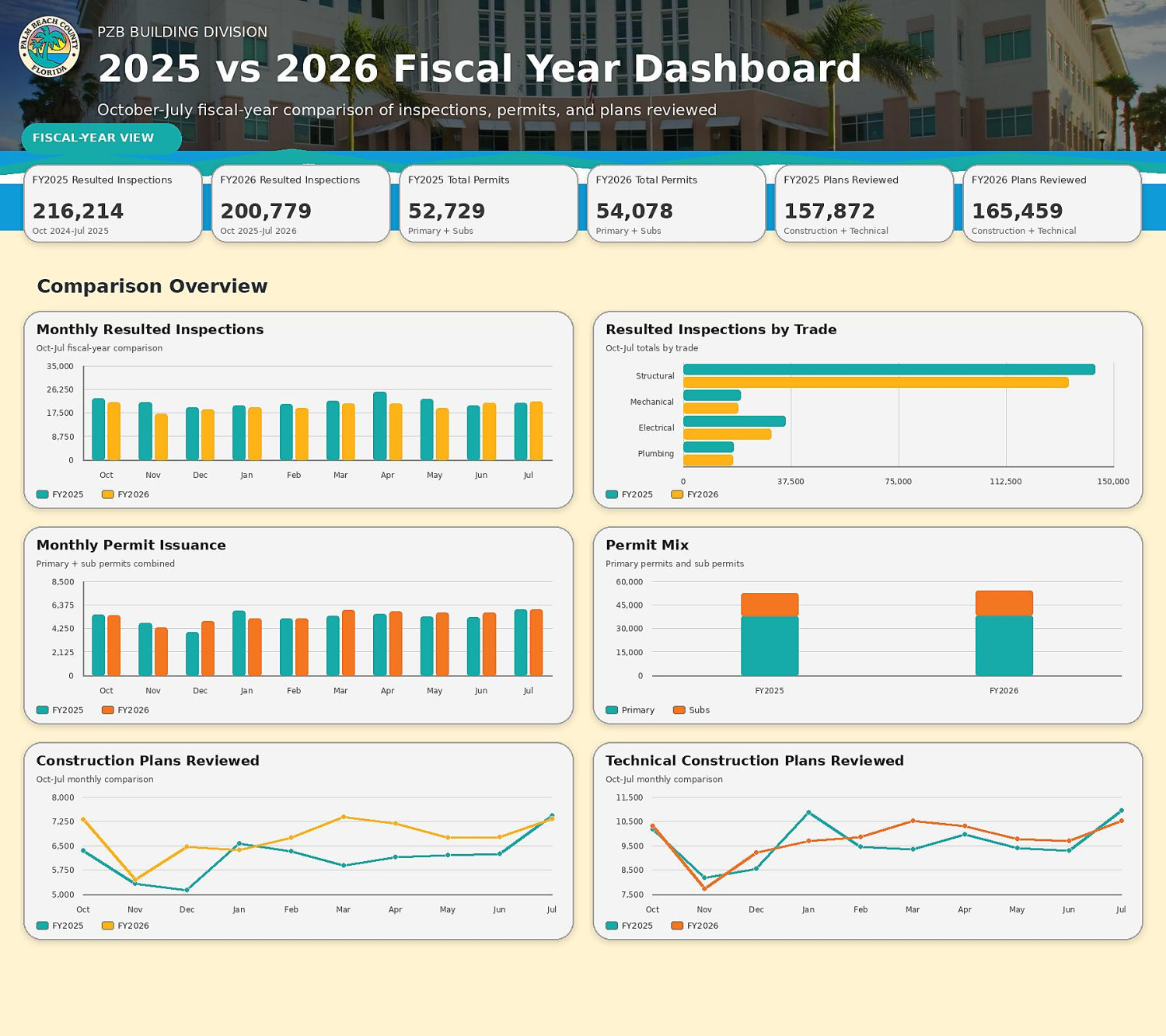Click FY2025 December point in Construction Plans Reviewed

(x=187, y=890)
